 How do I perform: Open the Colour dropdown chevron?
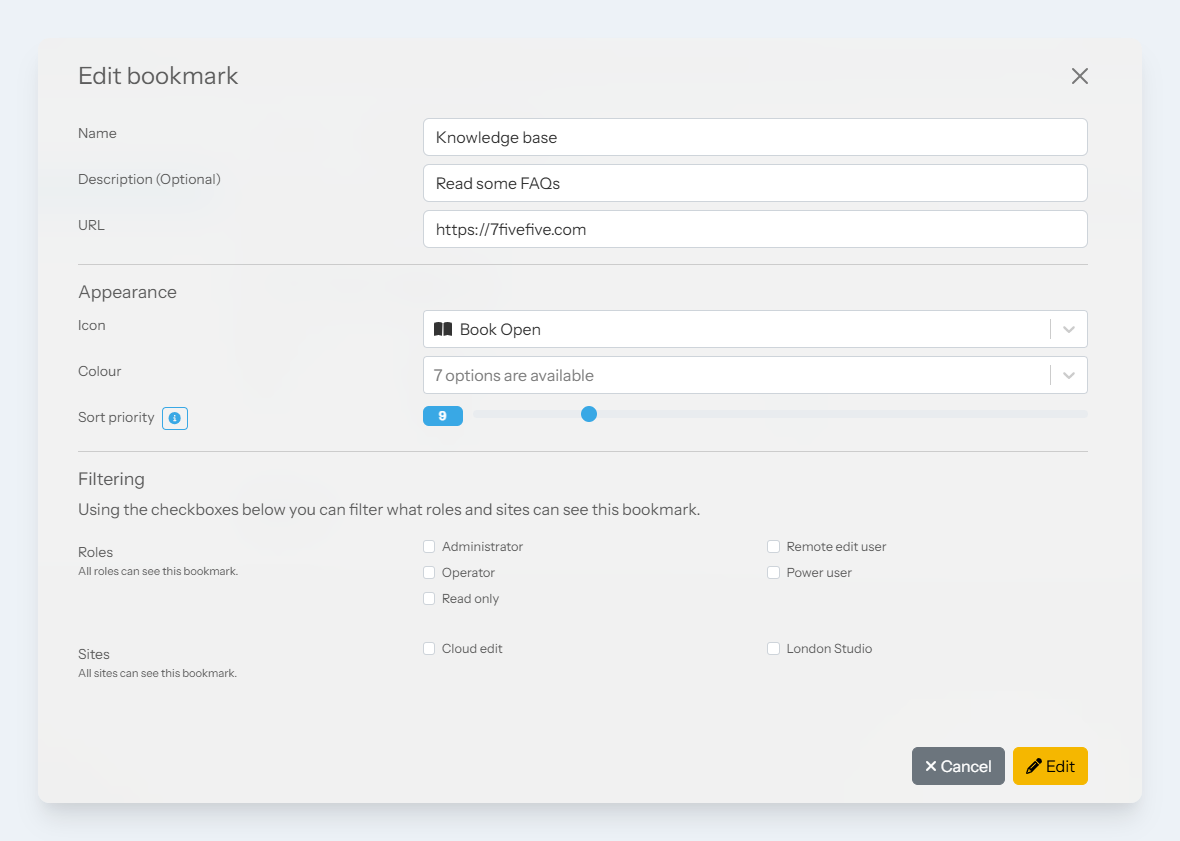[x=1069, y=375]
